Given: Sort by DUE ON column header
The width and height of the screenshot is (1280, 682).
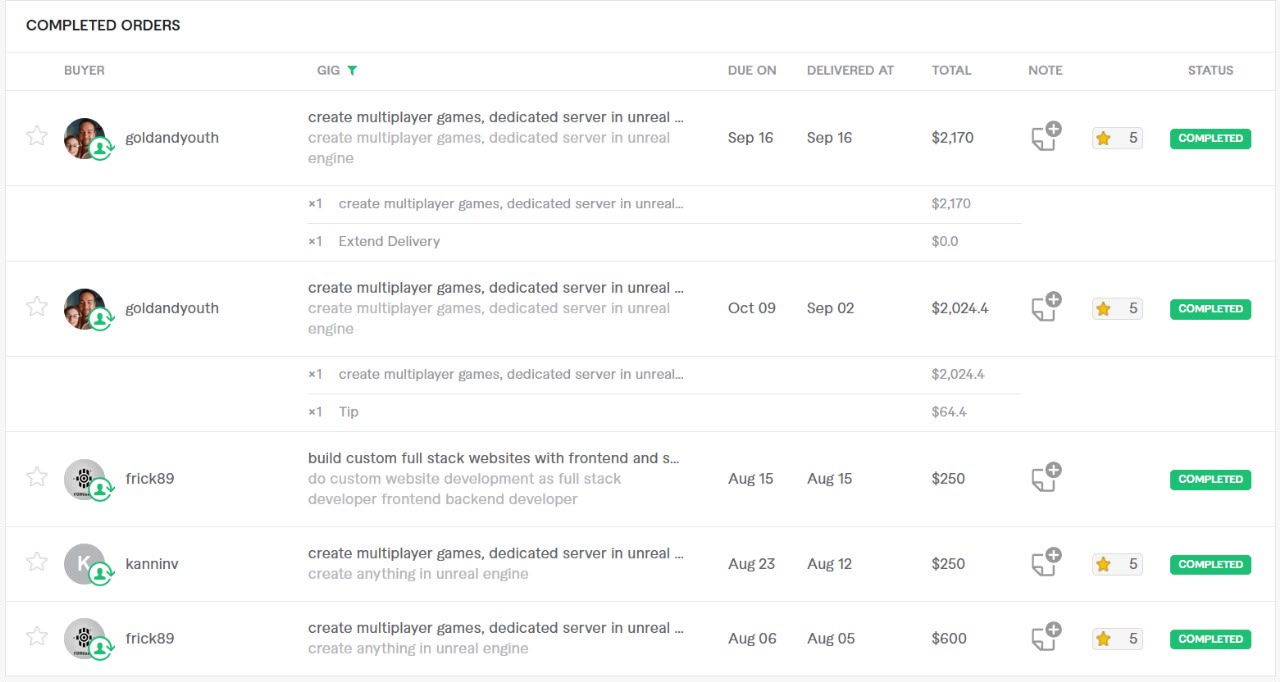Looking at the screenshot, I should [752, 71].
